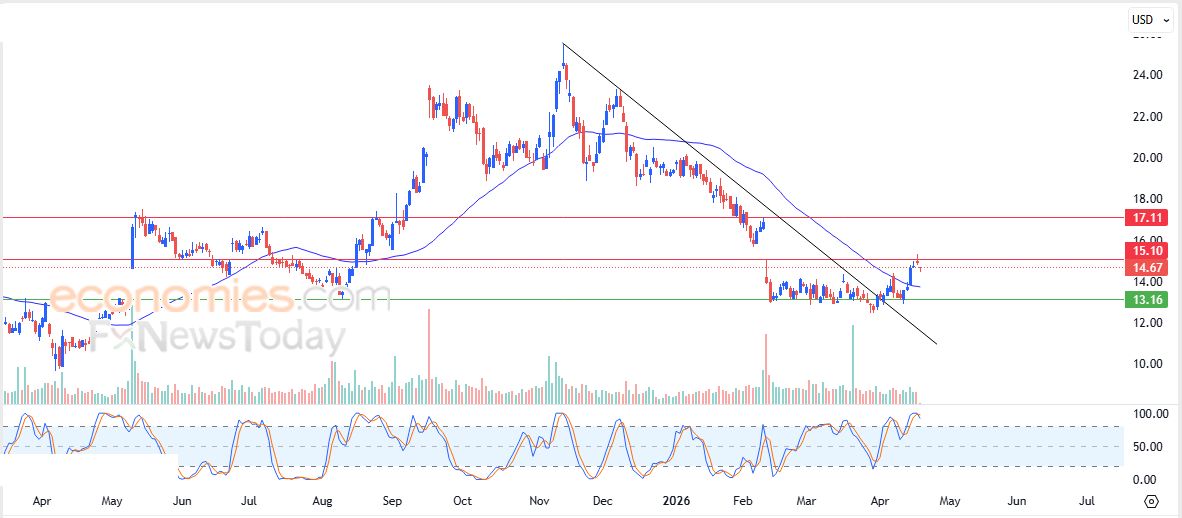Click the red 17.11 price label
This screenshot has width=1182, height=518.
[x=1142, y=217]
